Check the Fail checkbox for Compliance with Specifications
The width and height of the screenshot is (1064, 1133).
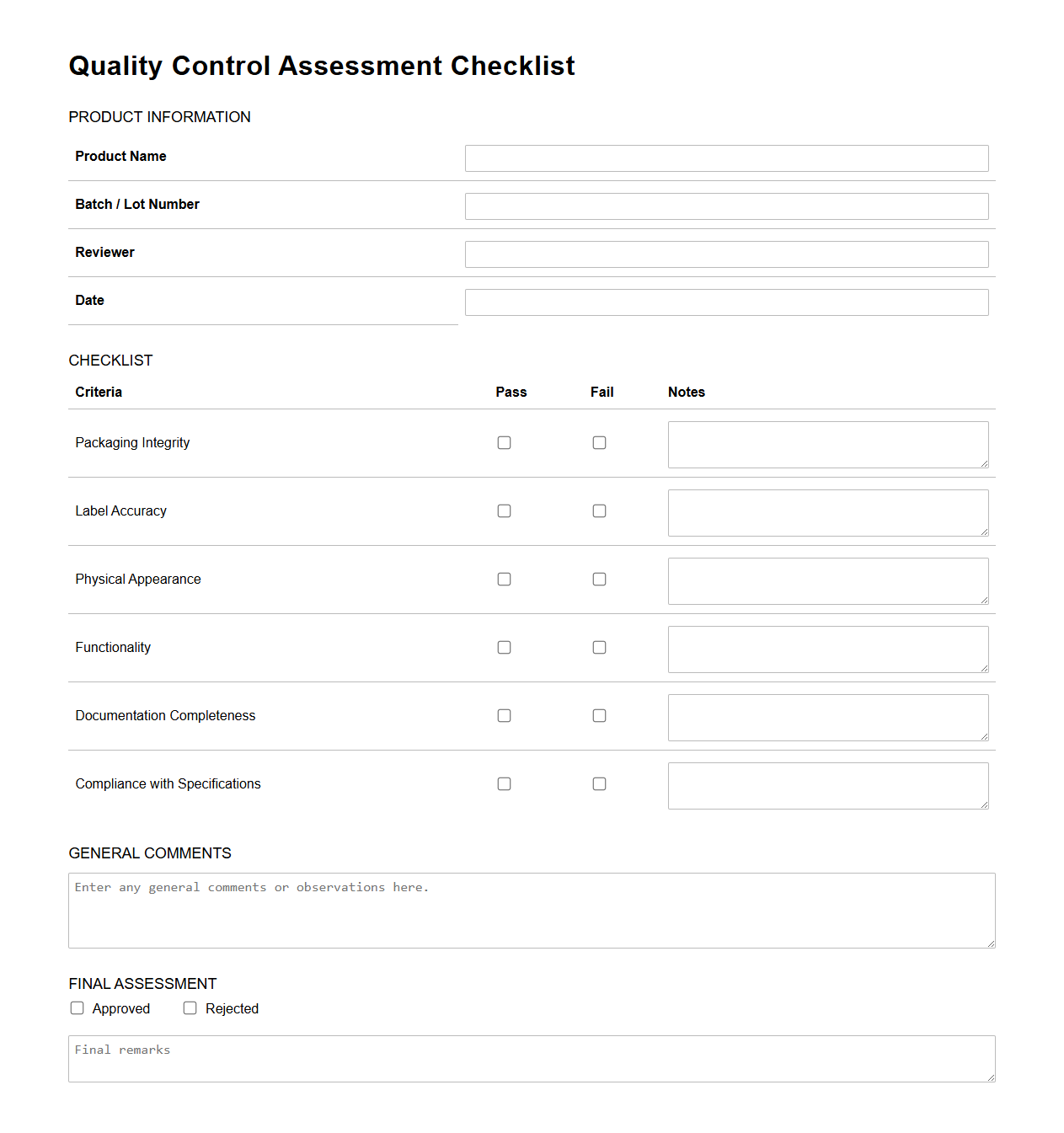click(x=599, y=783)
